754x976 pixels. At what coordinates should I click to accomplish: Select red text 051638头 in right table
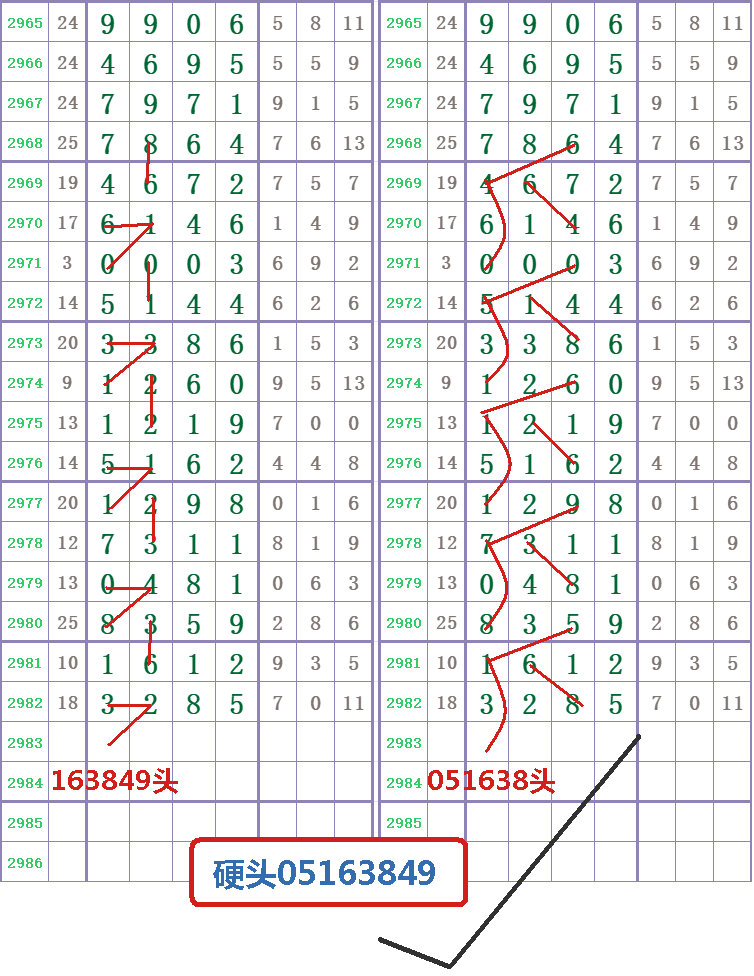point(491,781)
